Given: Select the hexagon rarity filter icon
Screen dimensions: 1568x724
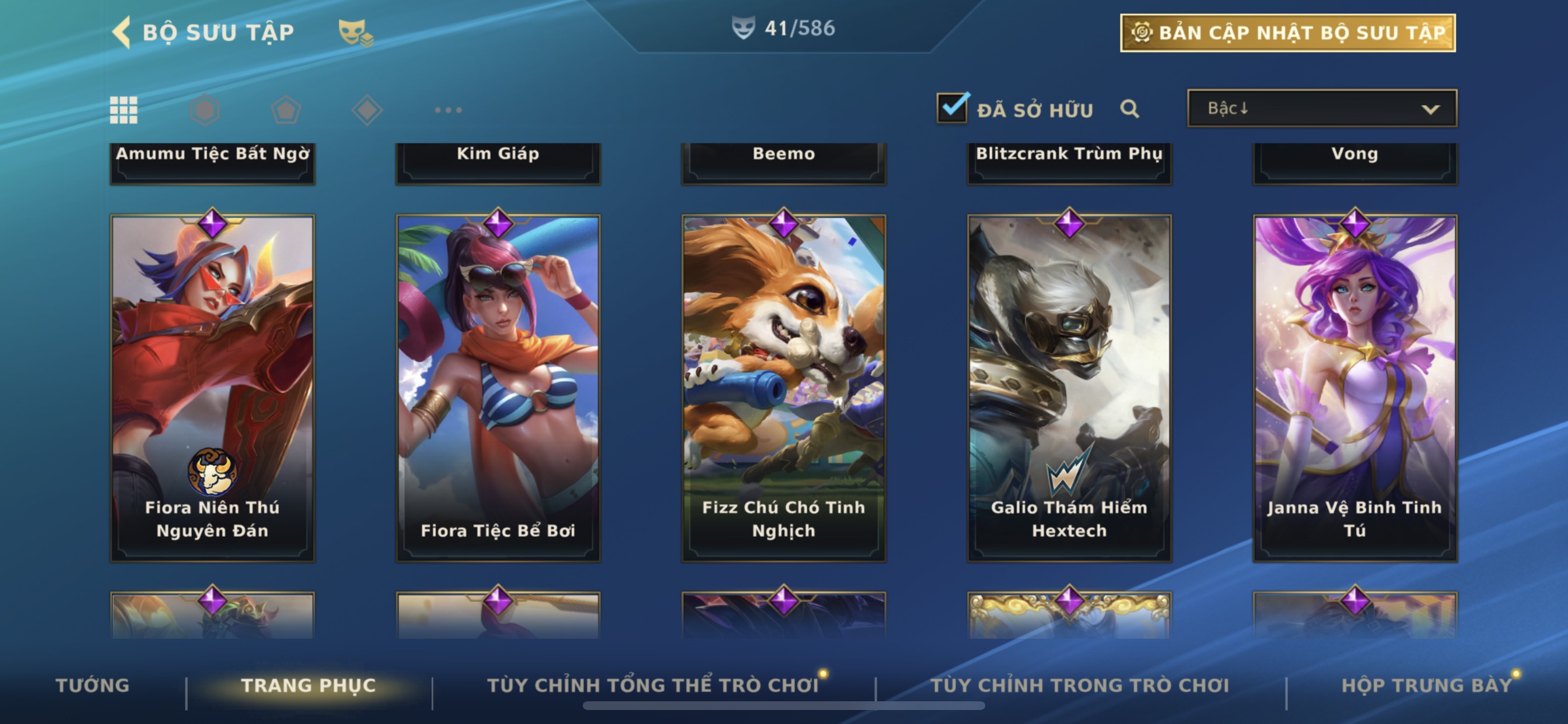Looking at the screenshot, I should point(205,110).
